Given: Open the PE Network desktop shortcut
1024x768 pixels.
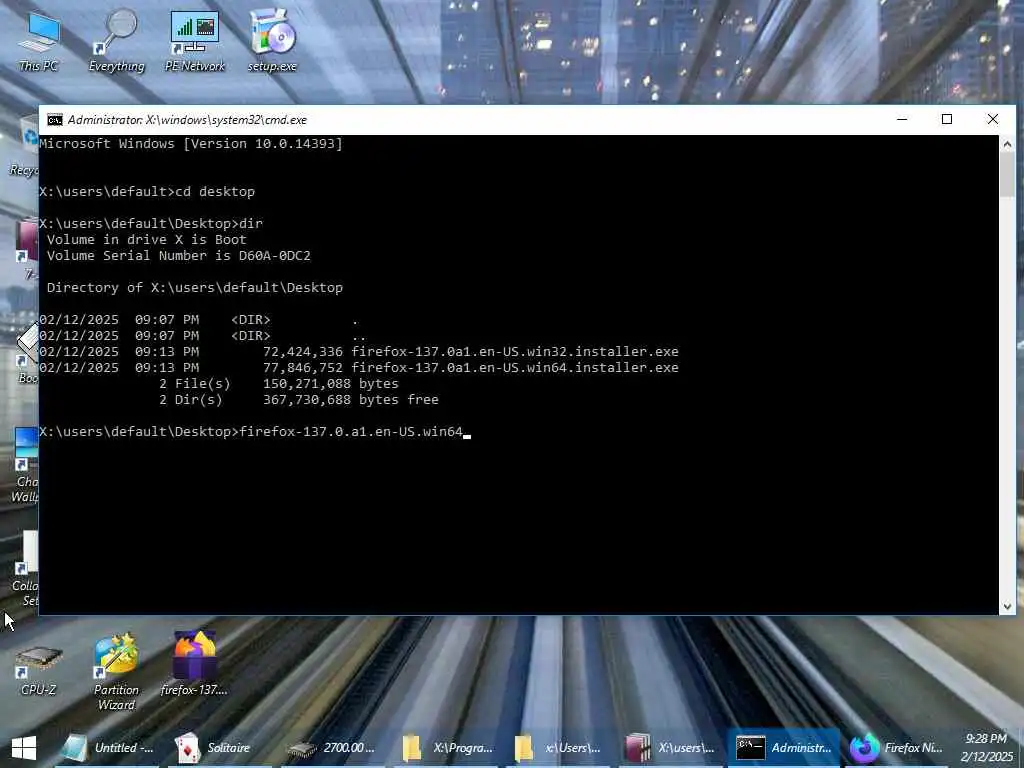Looking at the screenshot, I should [x=195, y=41].
